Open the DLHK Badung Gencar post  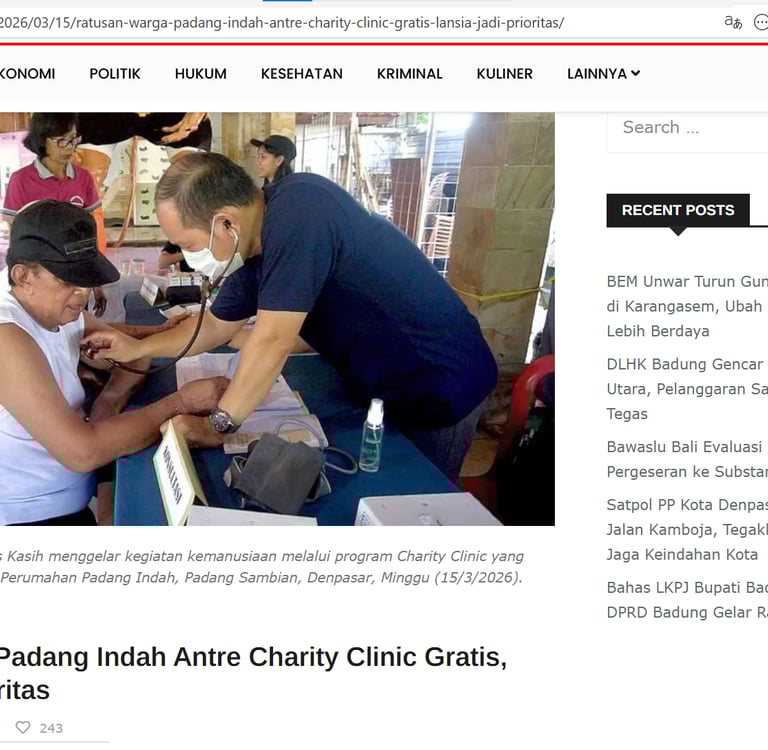coord(687,389)
